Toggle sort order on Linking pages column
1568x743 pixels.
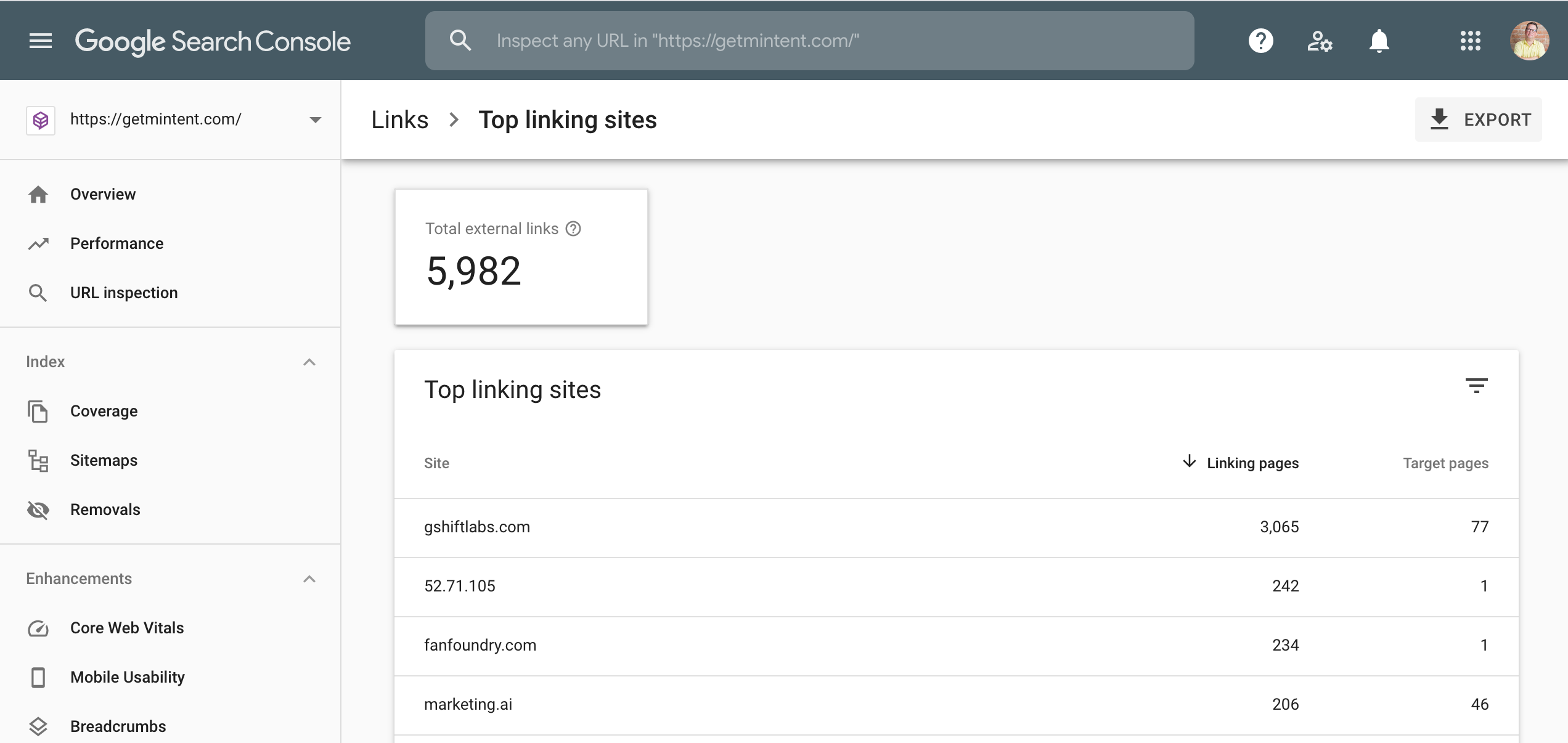click(x=1252, y=463)
